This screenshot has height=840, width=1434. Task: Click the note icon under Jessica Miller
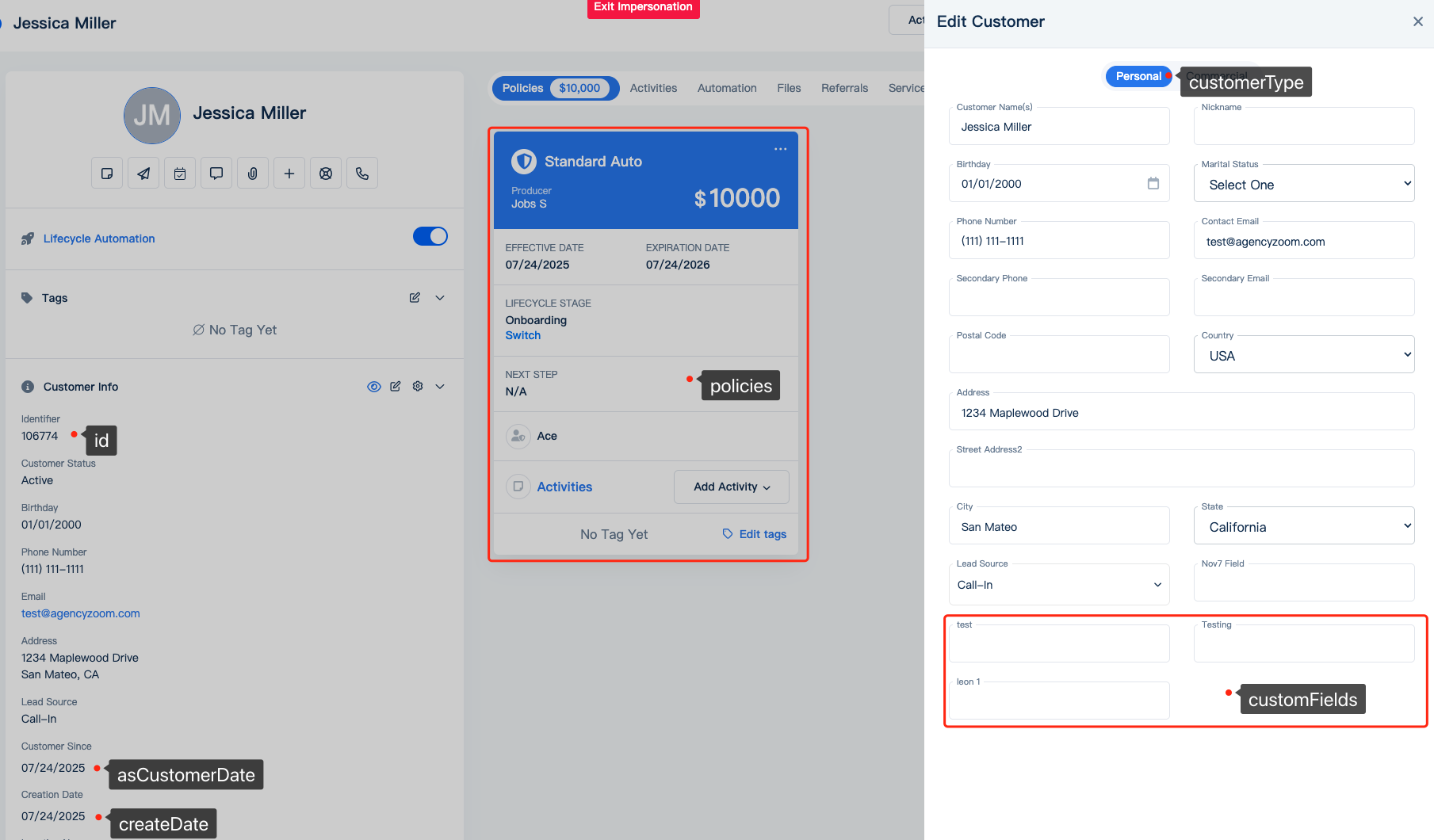coord(107,173)
